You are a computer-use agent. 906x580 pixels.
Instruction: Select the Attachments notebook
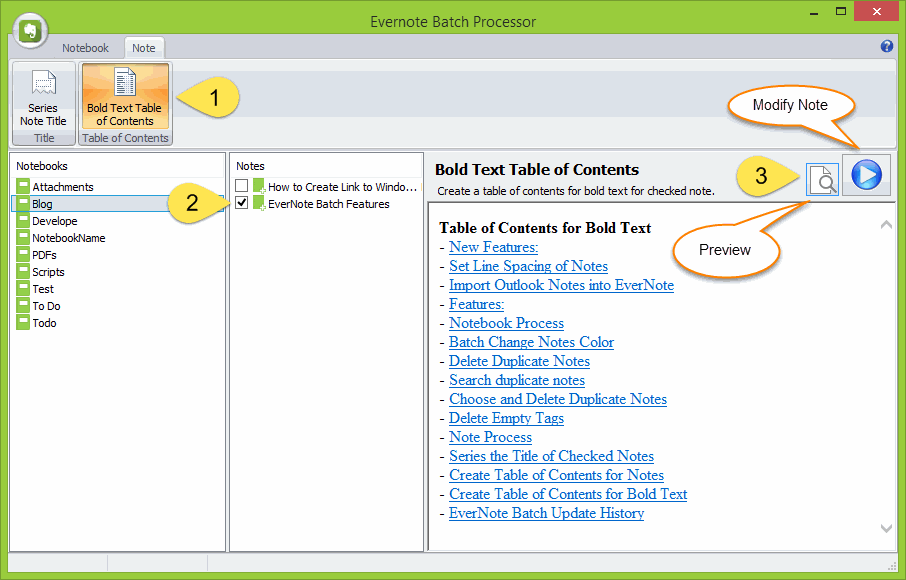click(62, 187)
